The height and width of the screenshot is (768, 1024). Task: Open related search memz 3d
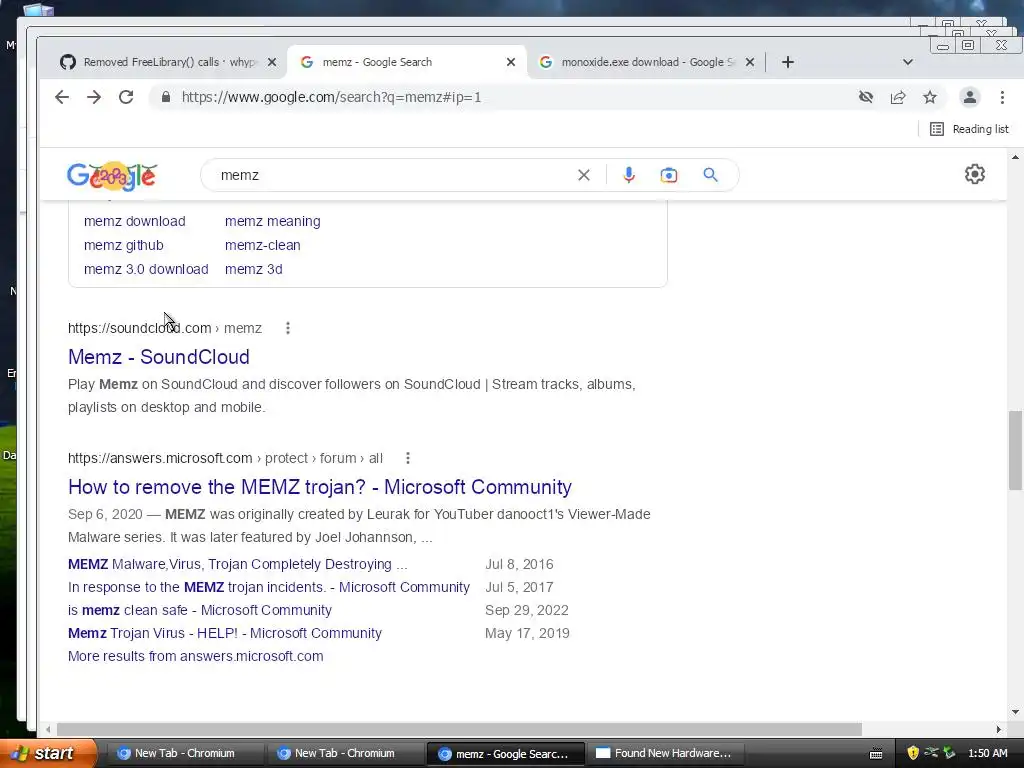(253, 269)
